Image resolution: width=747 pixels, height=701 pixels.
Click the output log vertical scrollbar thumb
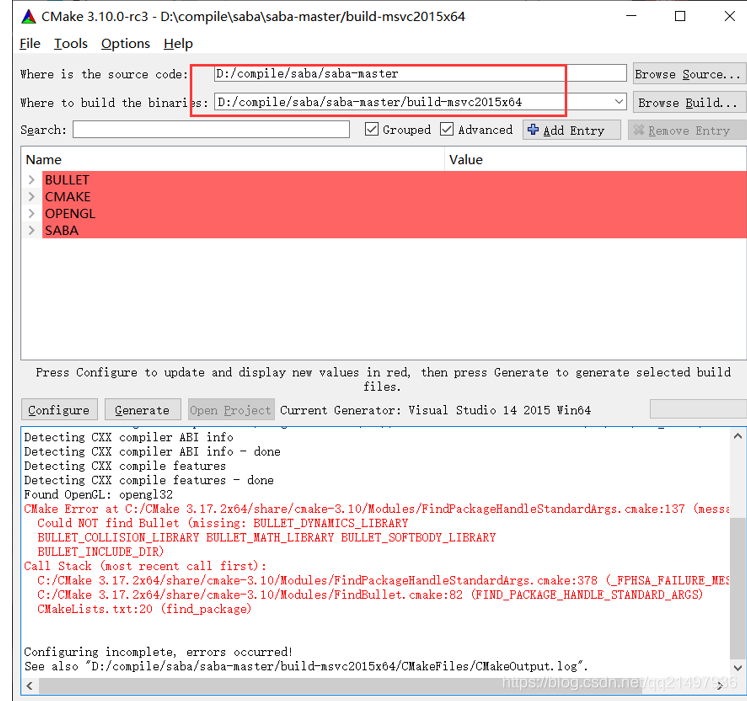pyautogui.click(x=737, y=590)
